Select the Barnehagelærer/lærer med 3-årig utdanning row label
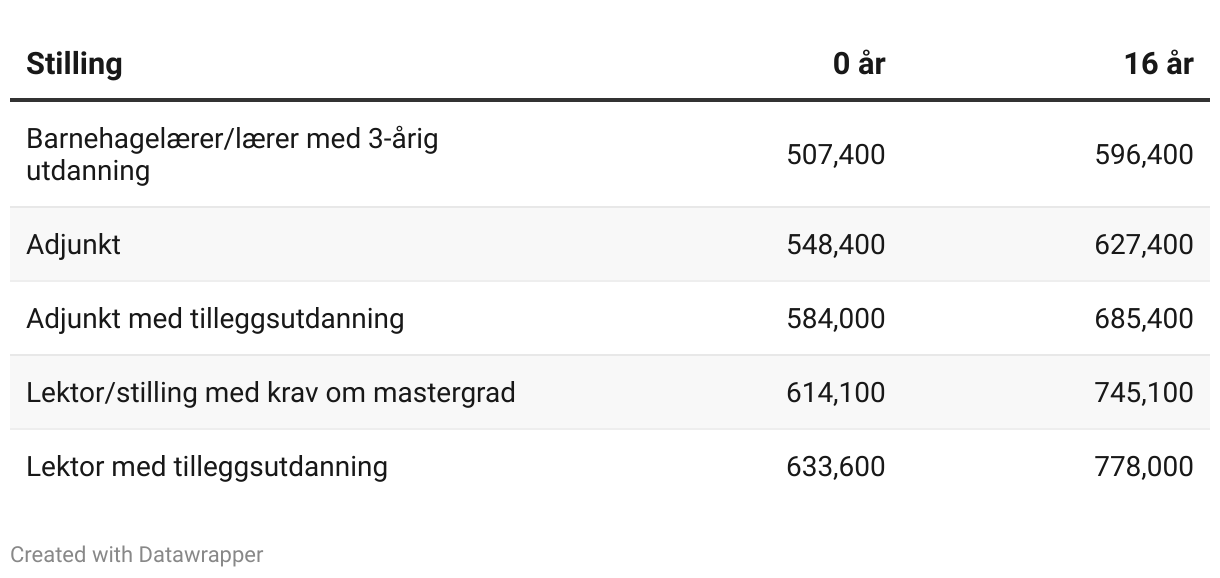Image resolution: width=1220 pixels, height=578 pixels. click(x=232, y=154)
